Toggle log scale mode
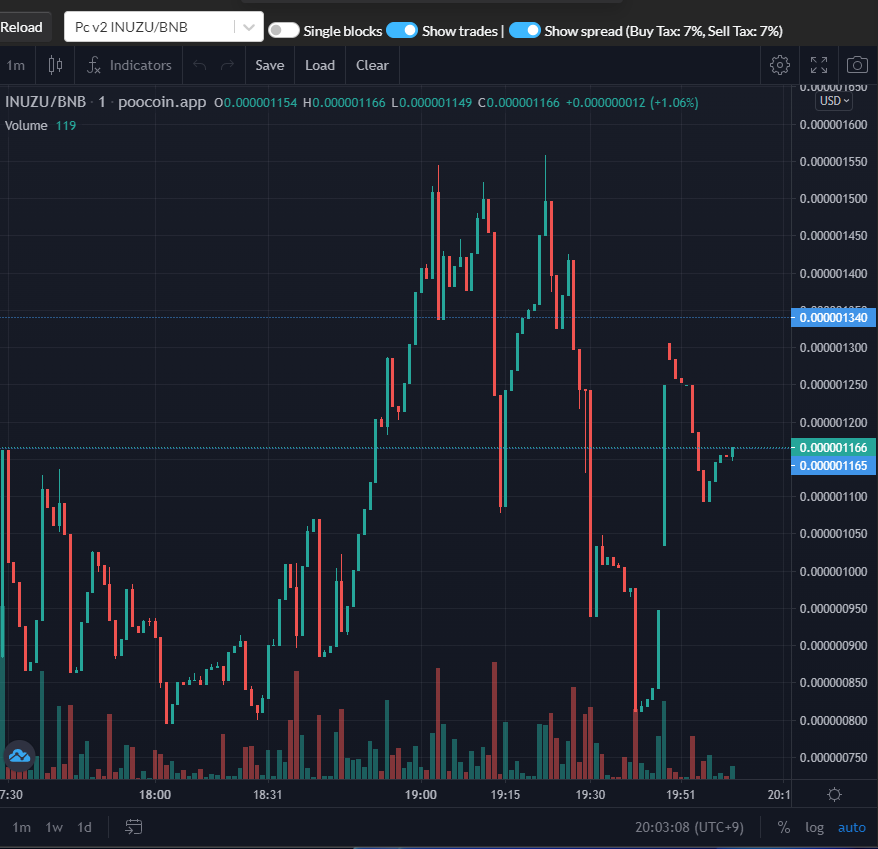878x849 pixels. [814, 827]
